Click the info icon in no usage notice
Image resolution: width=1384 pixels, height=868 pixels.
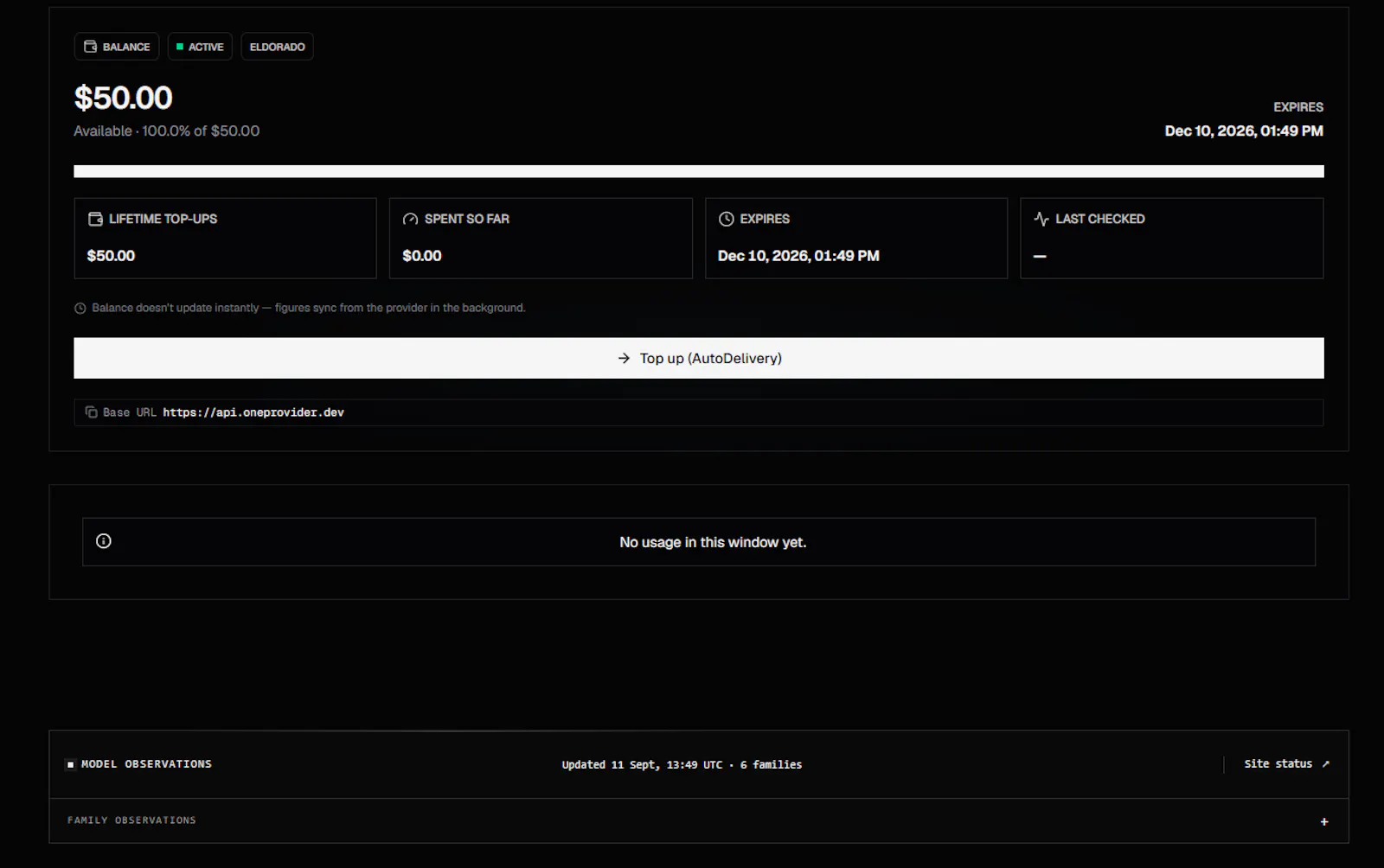104,541
